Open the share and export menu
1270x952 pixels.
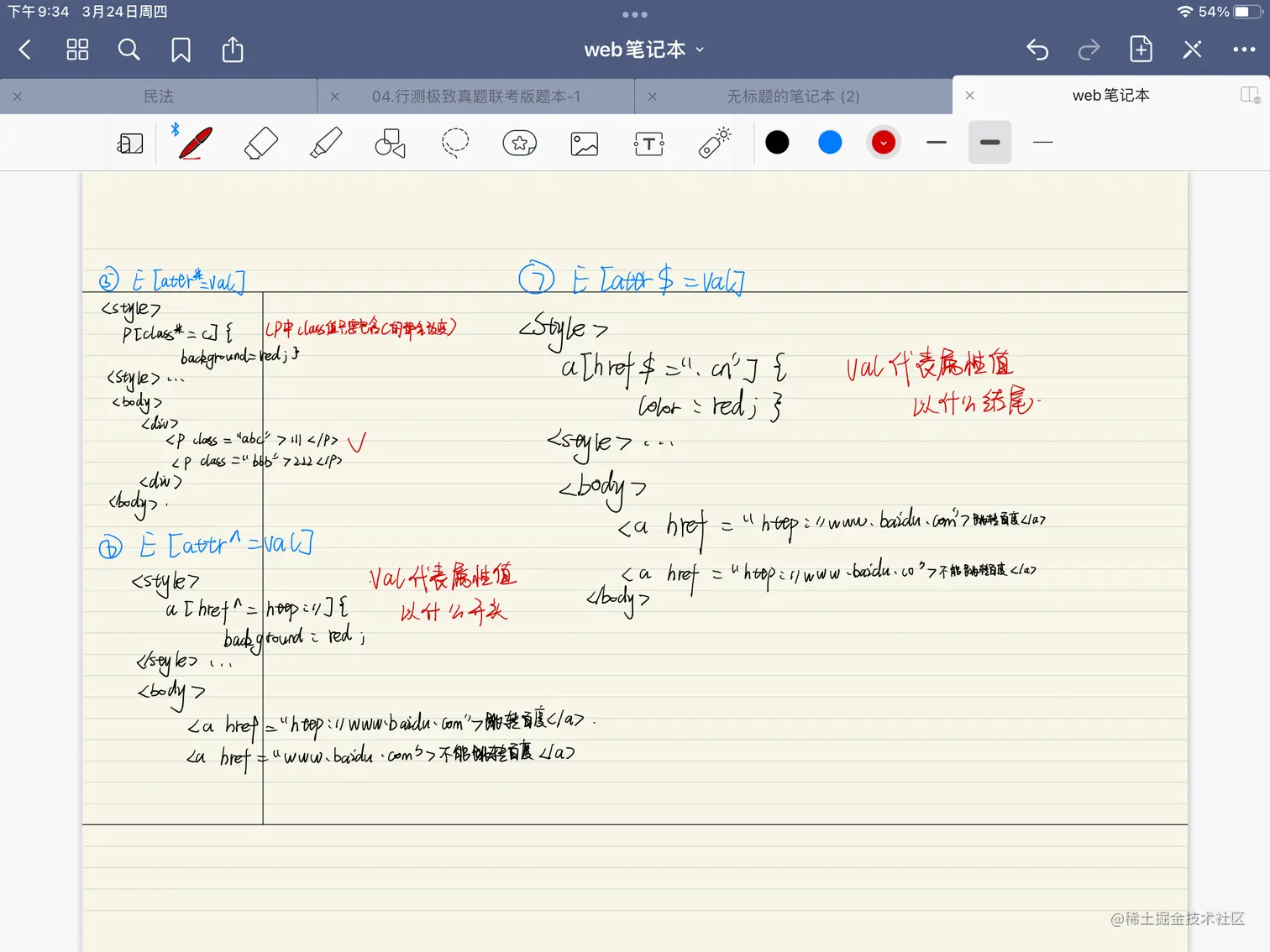click(233, 50)
